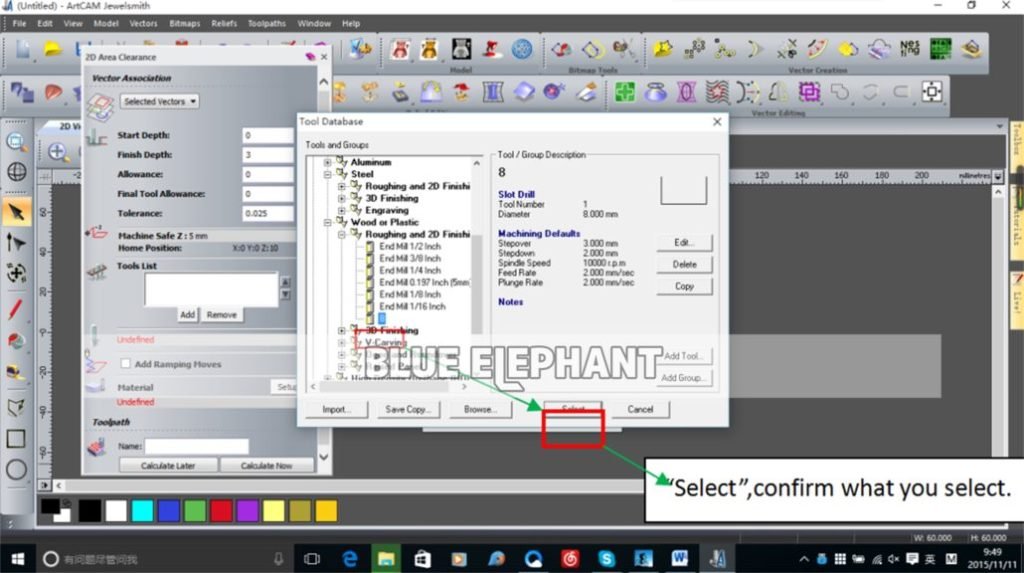
Task: Select the arrow Select Vectors tool
Action: pos(16,212)
